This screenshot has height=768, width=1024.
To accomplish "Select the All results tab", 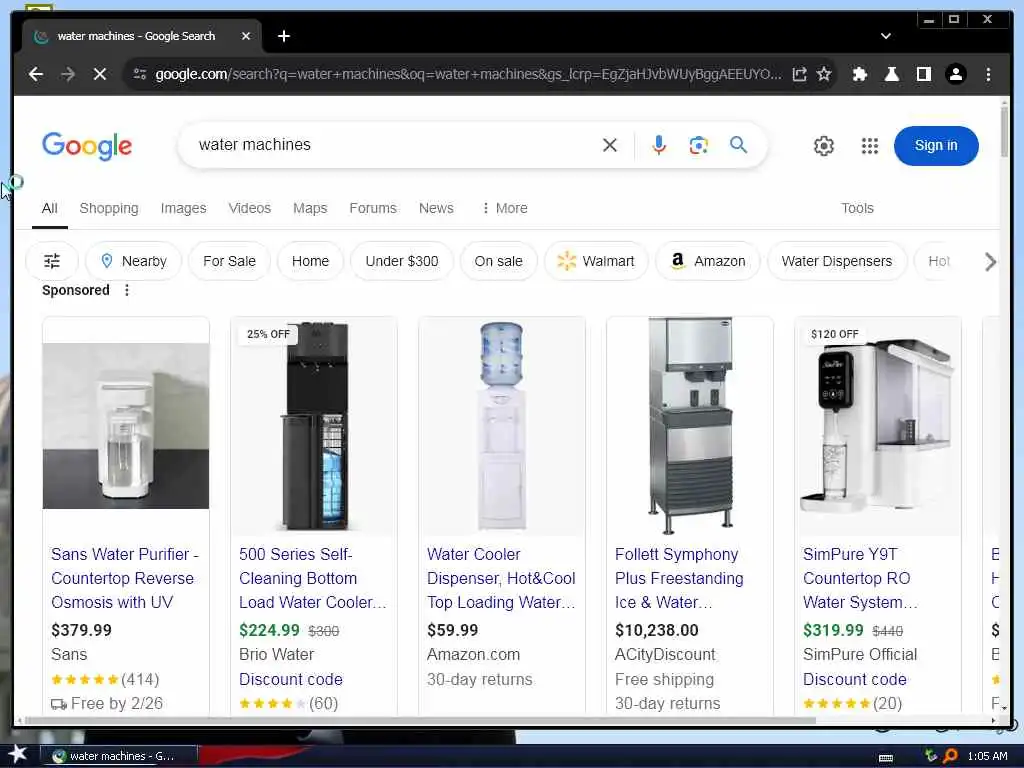I will click(x=50, y=208).
